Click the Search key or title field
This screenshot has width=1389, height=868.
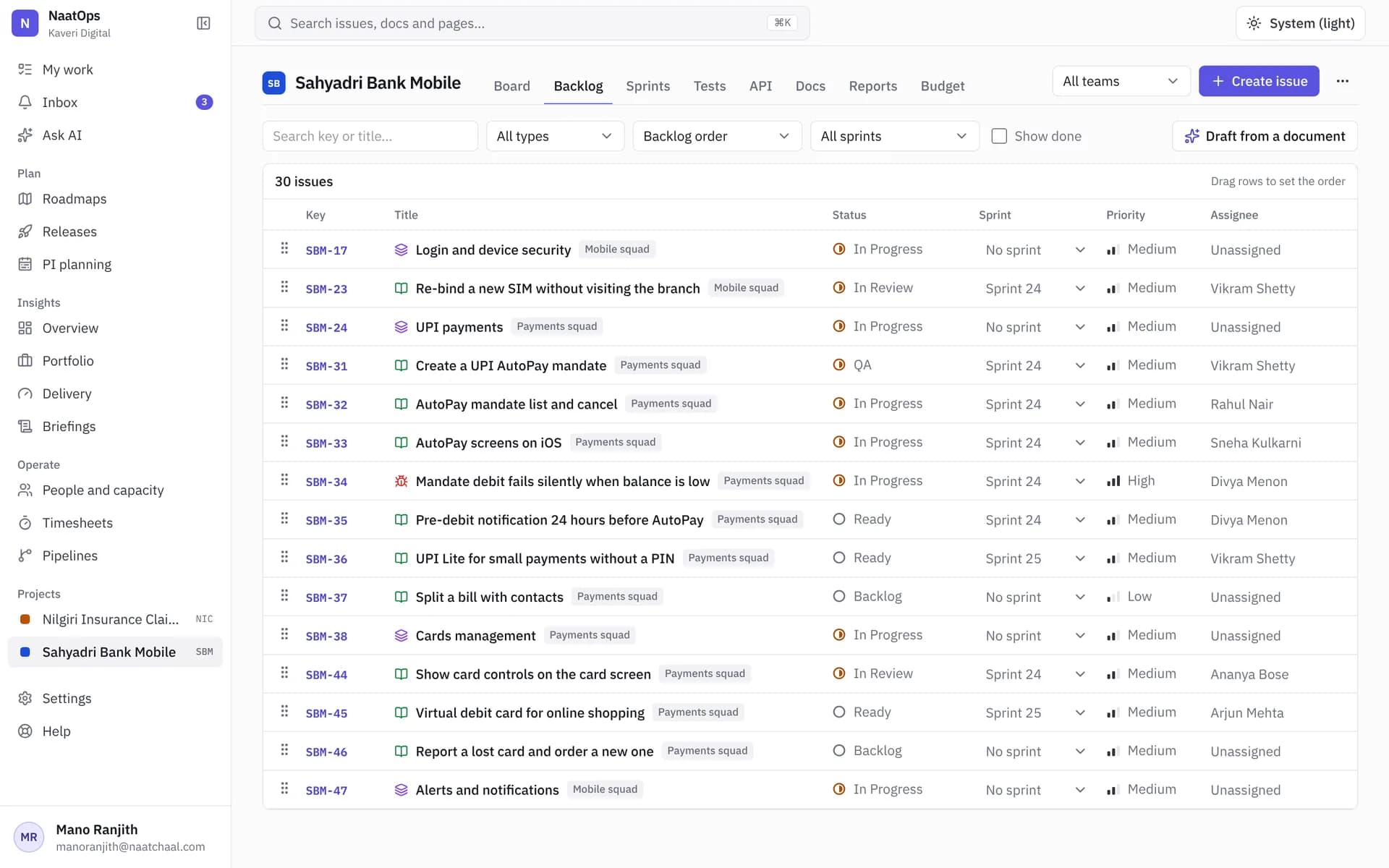click(370, 136)
